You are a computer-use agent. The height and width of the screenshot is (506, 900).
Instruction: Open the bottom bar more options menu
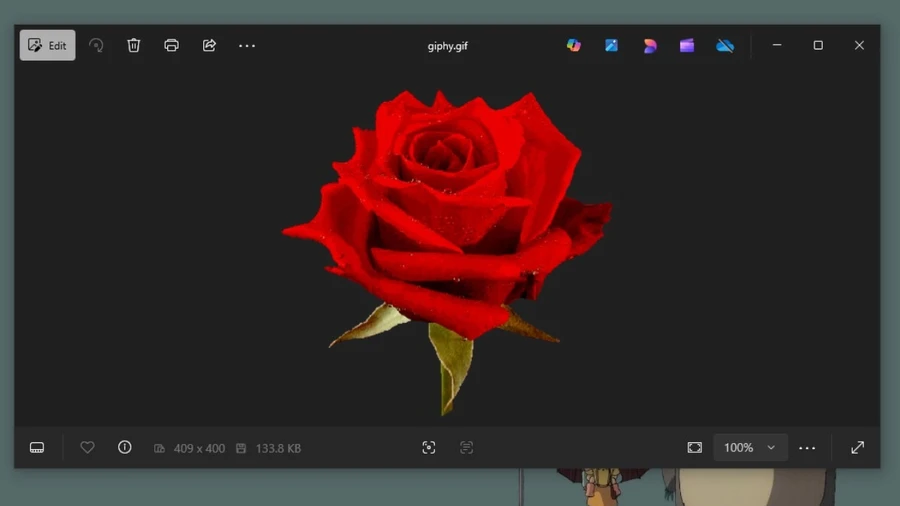coord(807,448)
